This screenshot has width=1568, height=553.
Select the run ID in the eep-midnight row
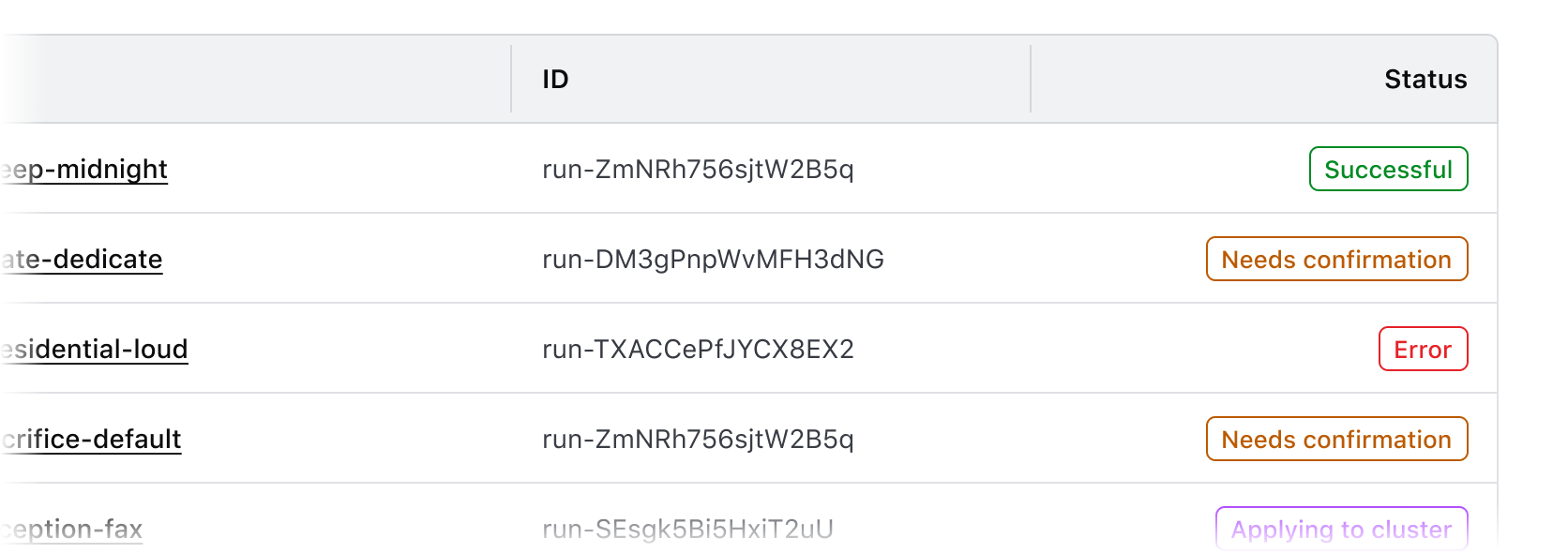tap(698, 170)
